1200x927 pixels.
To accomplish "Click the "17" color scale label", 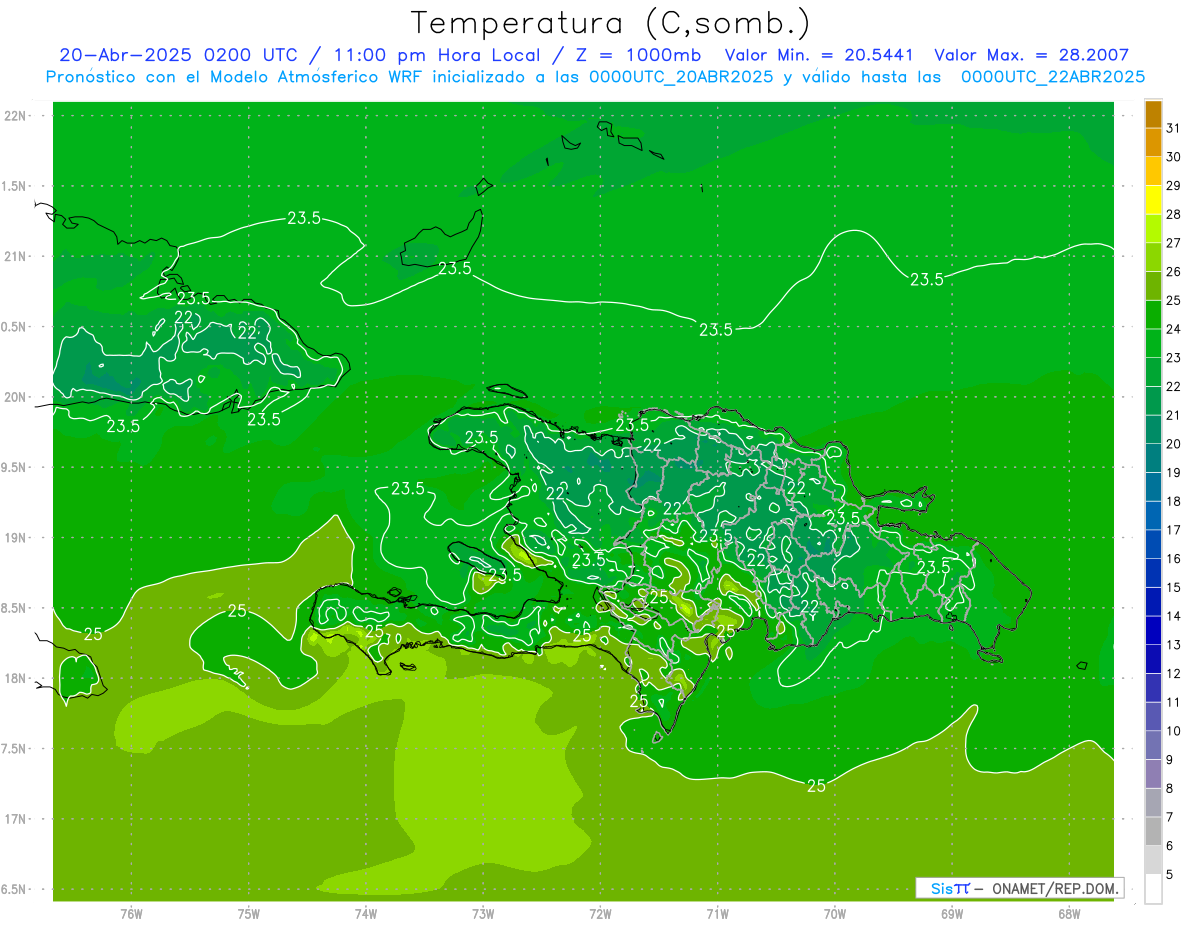I will click(x=1174, y=530).
